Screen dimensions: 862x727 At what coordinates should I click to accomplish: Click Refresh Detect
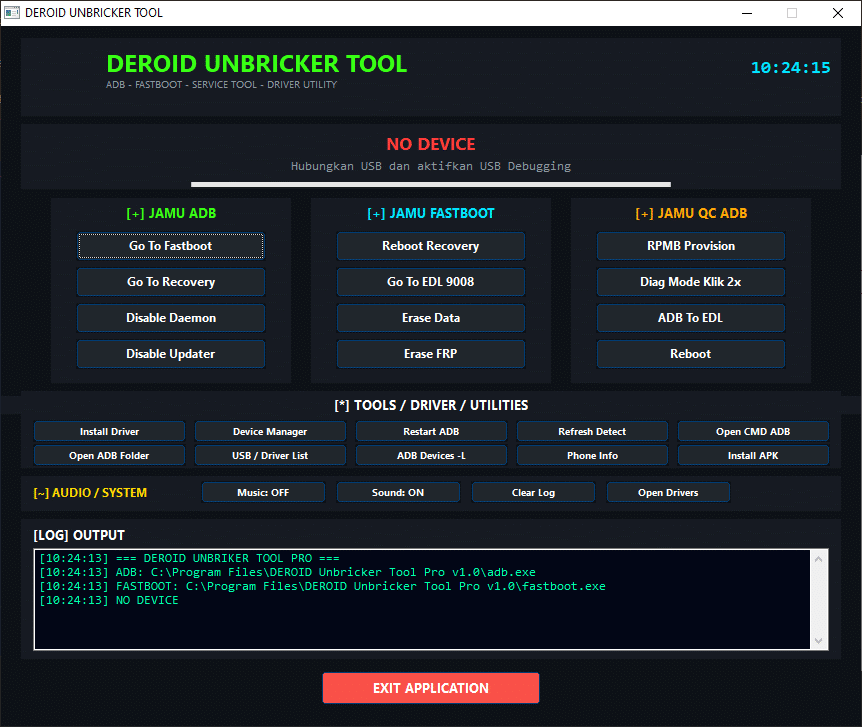[592, 432]
